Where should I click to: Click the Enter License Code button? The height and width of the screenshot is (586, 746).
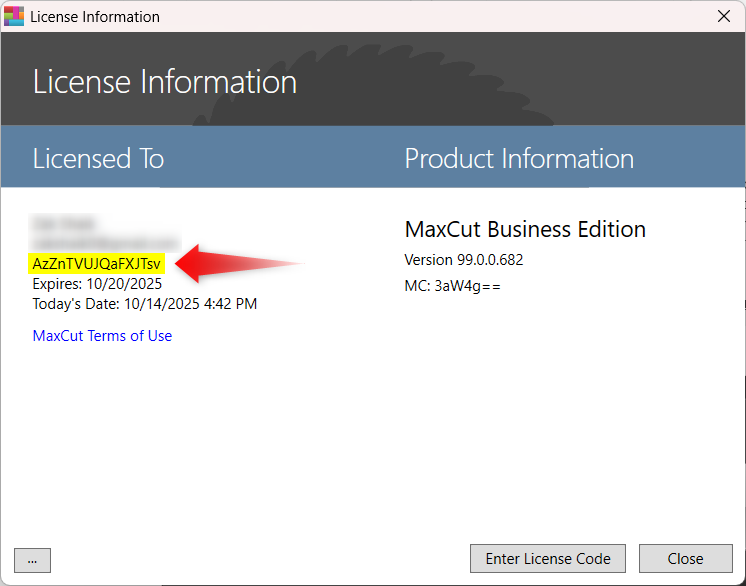[x=548, y=559]
